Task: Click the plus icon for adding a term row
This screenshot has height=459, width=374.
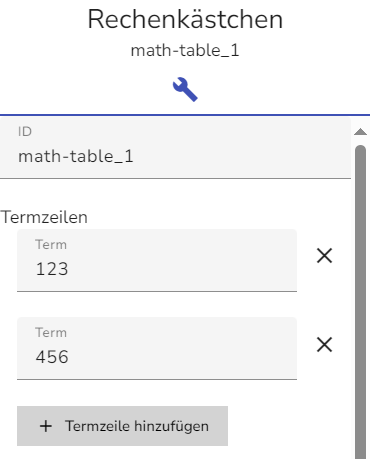Action: point(46,426)
